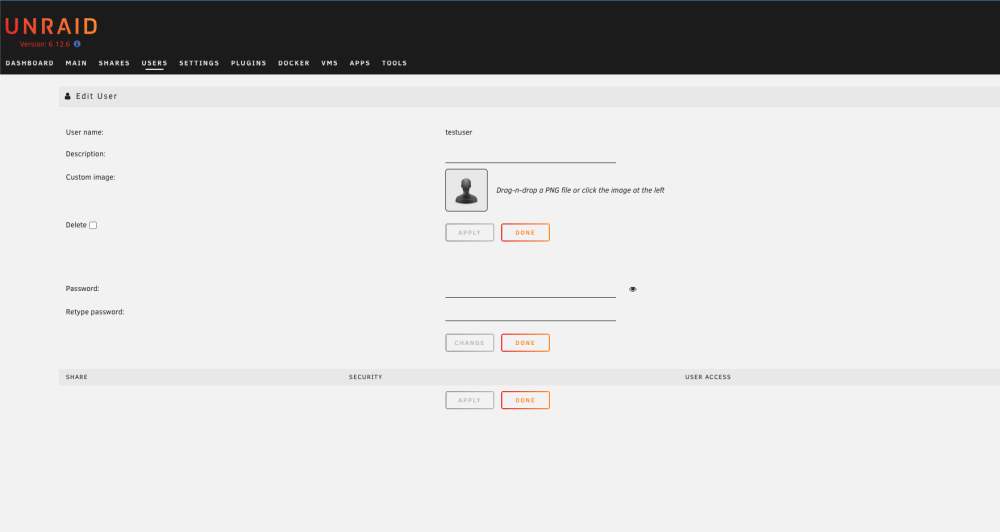The height and width of the screenshot is (532, 1000).
Task: Select the Users menu item
Action: pyautogui.click(x=154, y=63)
